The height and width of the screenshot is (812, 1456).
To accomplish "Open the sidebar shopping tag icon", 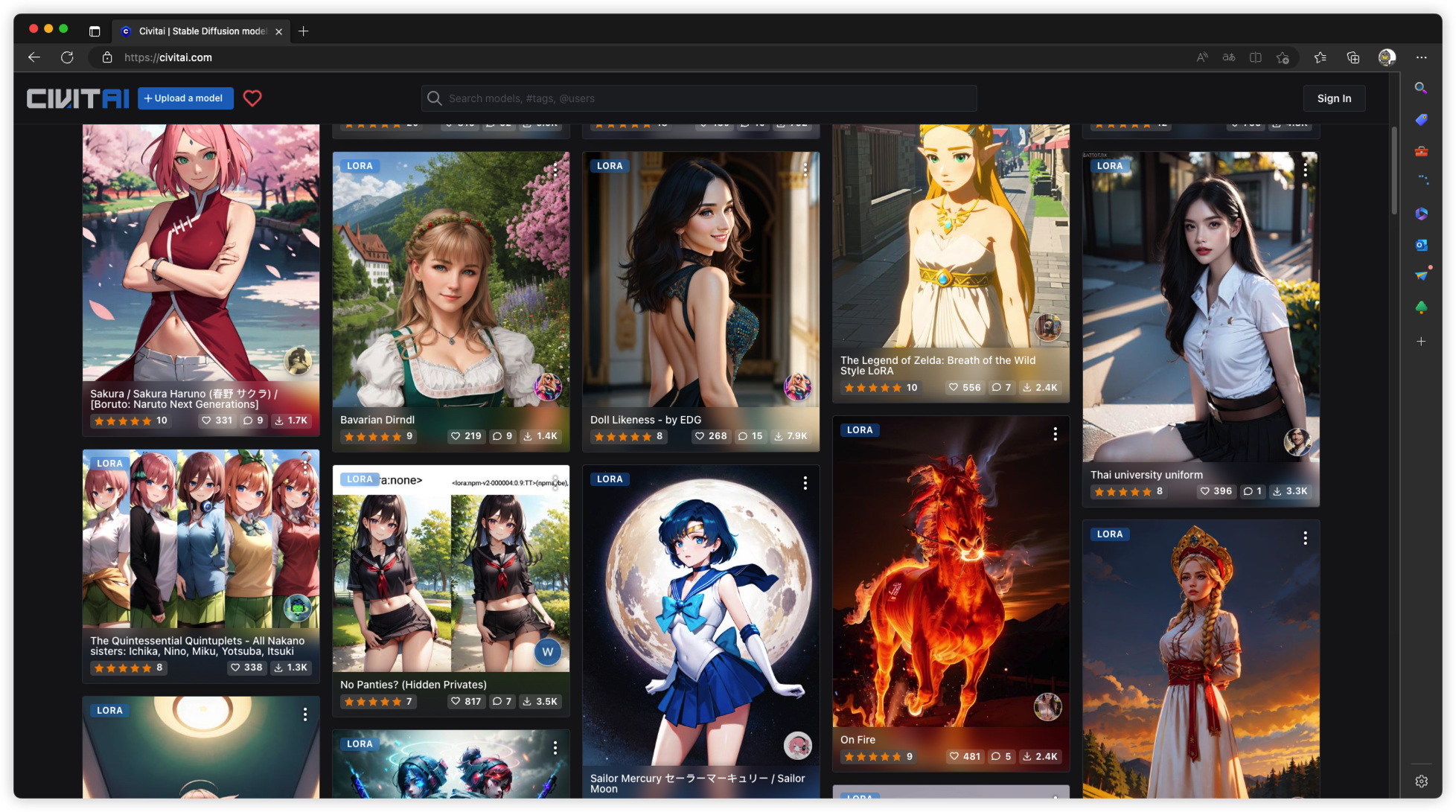I will (x=1421, y=120).
